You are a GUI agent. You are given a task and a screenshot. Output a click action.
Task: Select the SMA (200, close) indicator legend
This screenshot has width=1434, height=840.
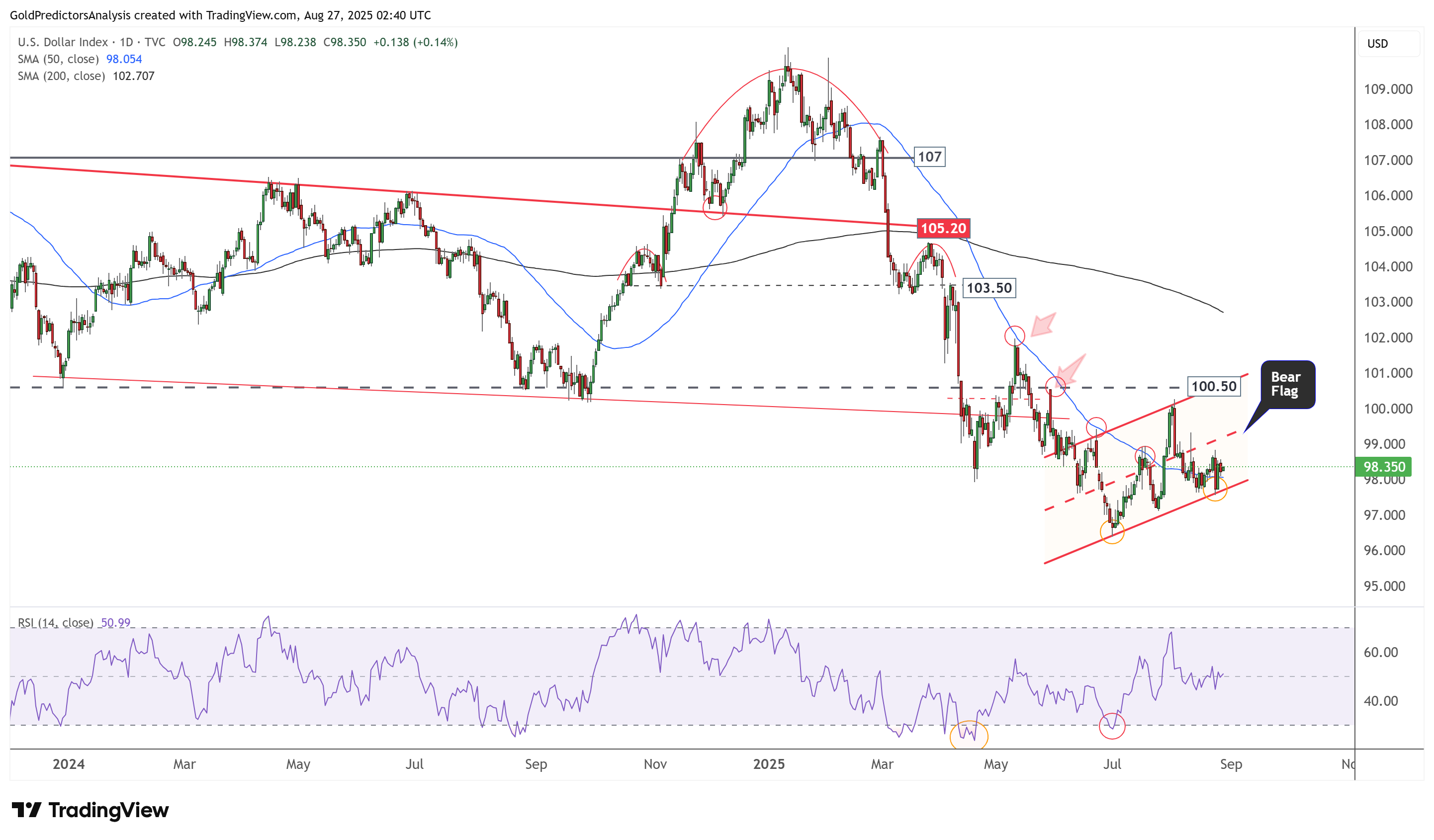(62, 76)
